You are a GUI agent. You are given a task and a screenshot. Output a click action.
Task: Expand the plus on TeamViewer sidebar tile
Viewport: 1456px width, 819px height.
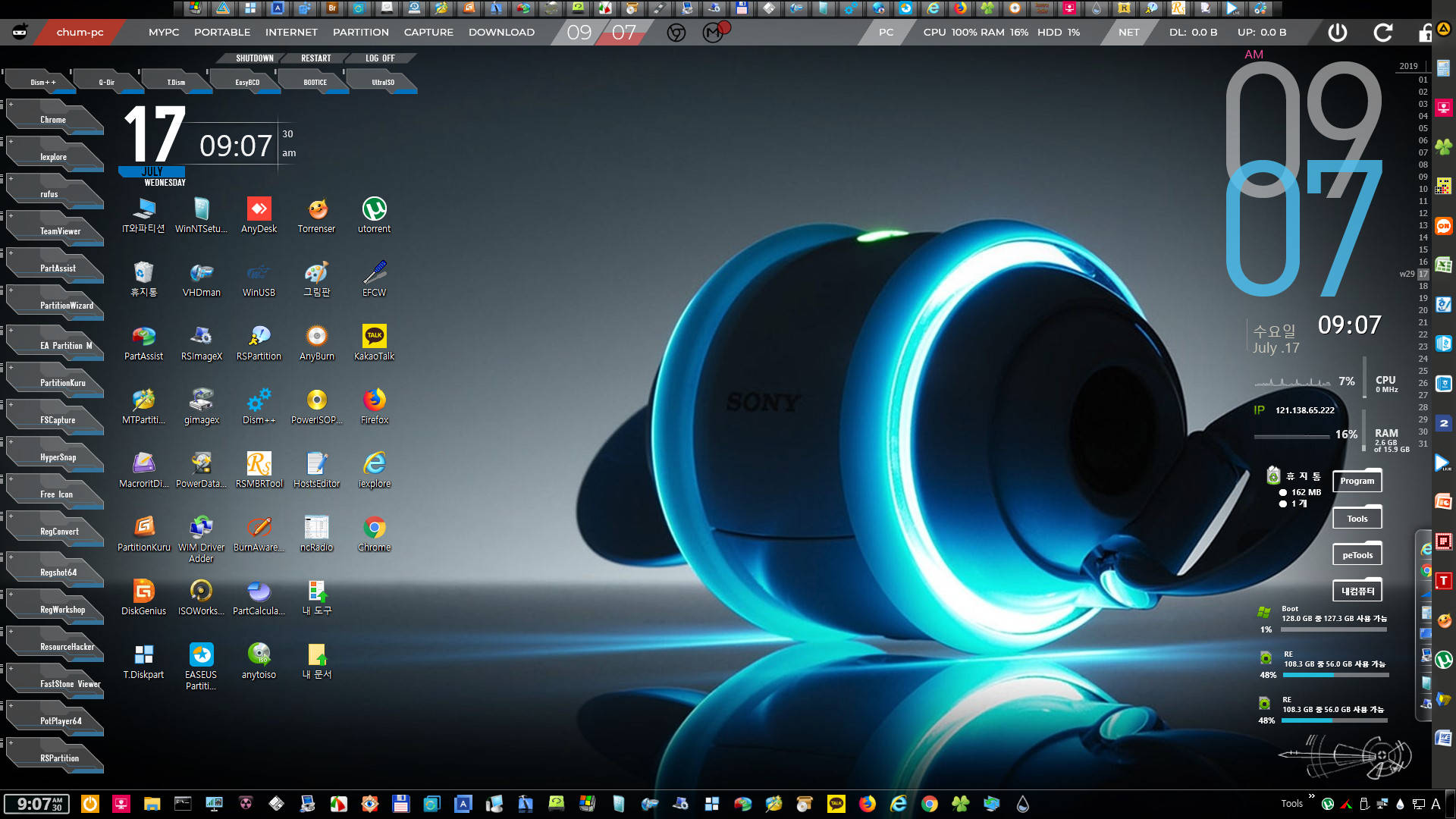click(11, 216)
